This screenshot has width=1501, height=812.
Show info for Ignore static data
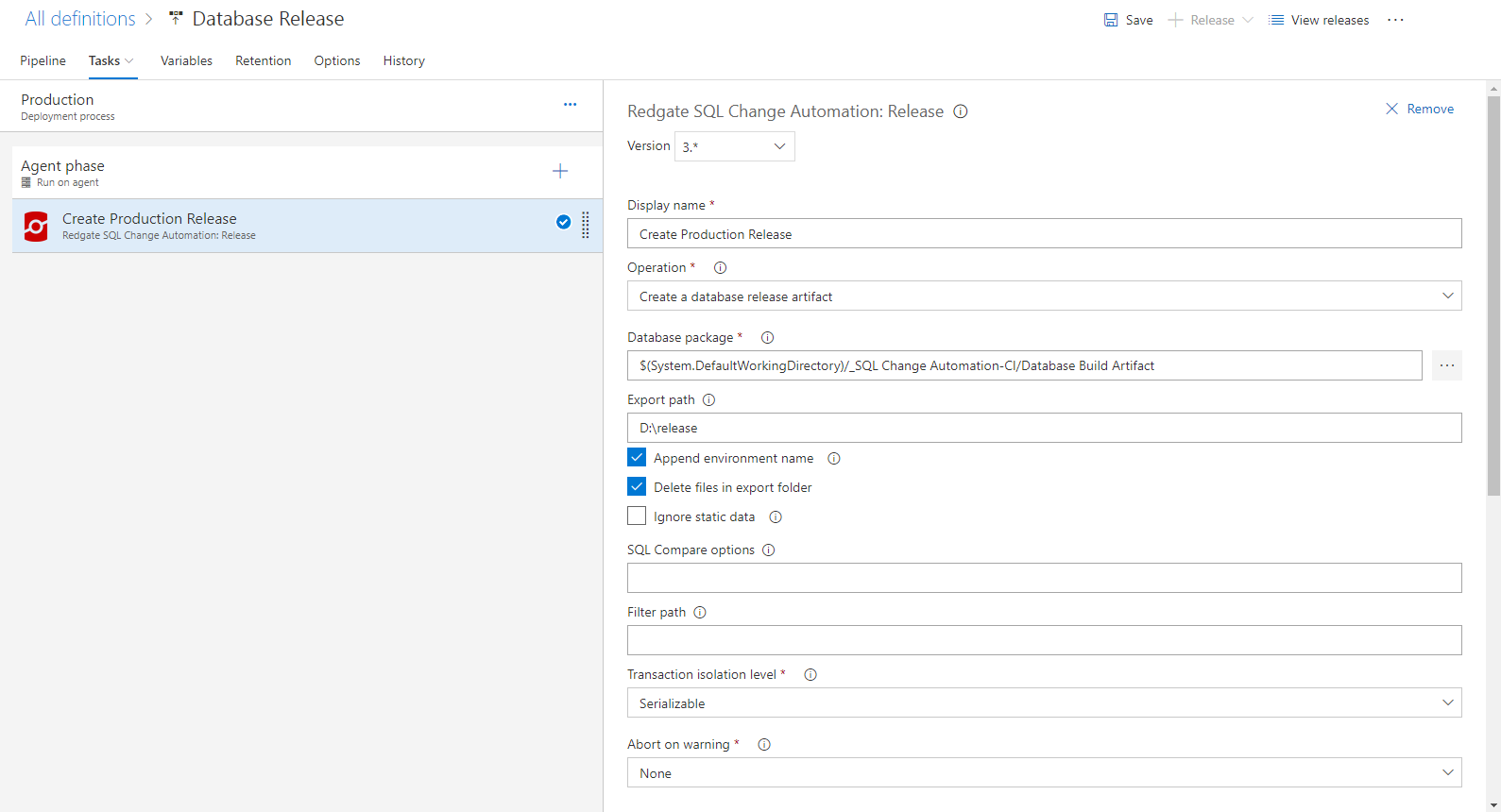(776, 517)
